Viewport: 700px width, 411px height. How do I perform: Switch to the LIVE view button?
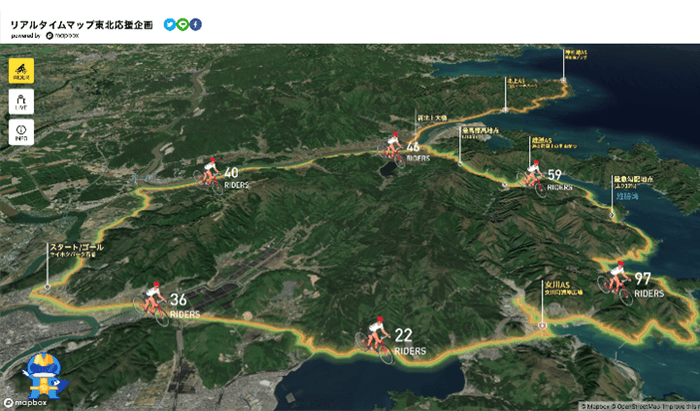coord(21,101)
